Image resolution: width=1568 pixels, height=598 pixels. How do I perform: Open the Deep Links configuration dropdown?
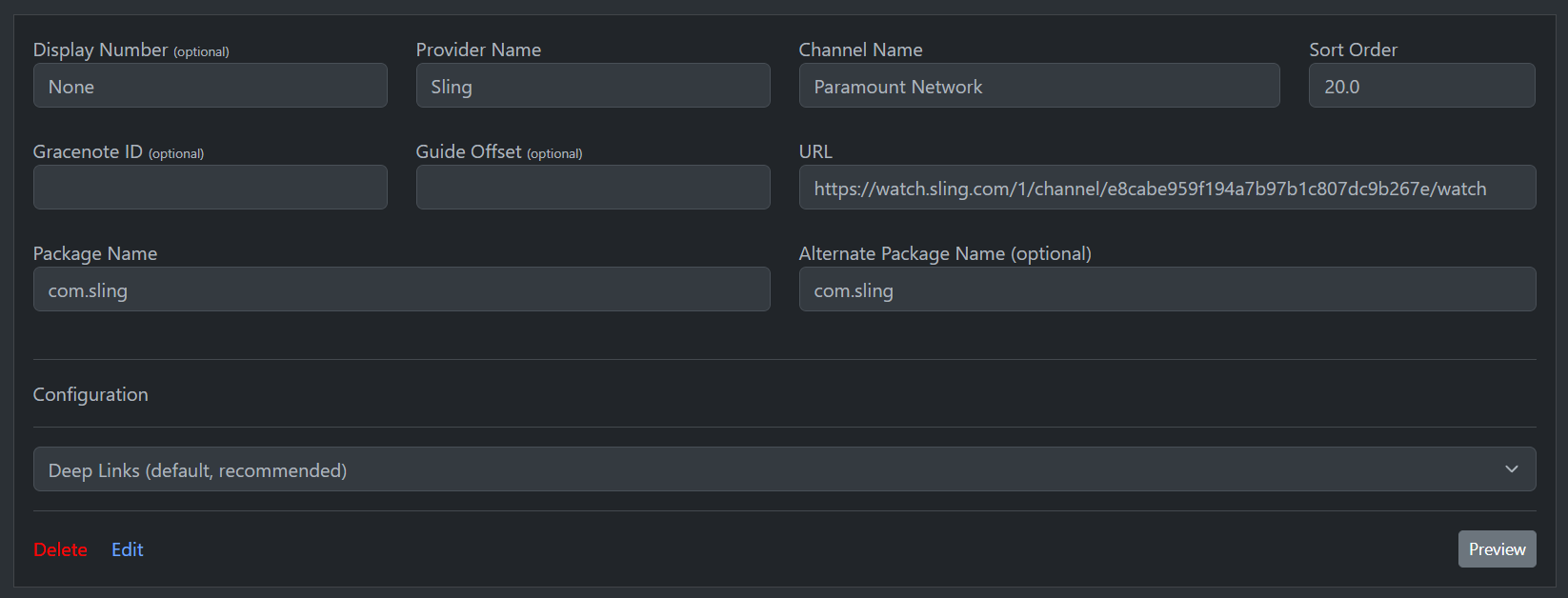point(783,469)
